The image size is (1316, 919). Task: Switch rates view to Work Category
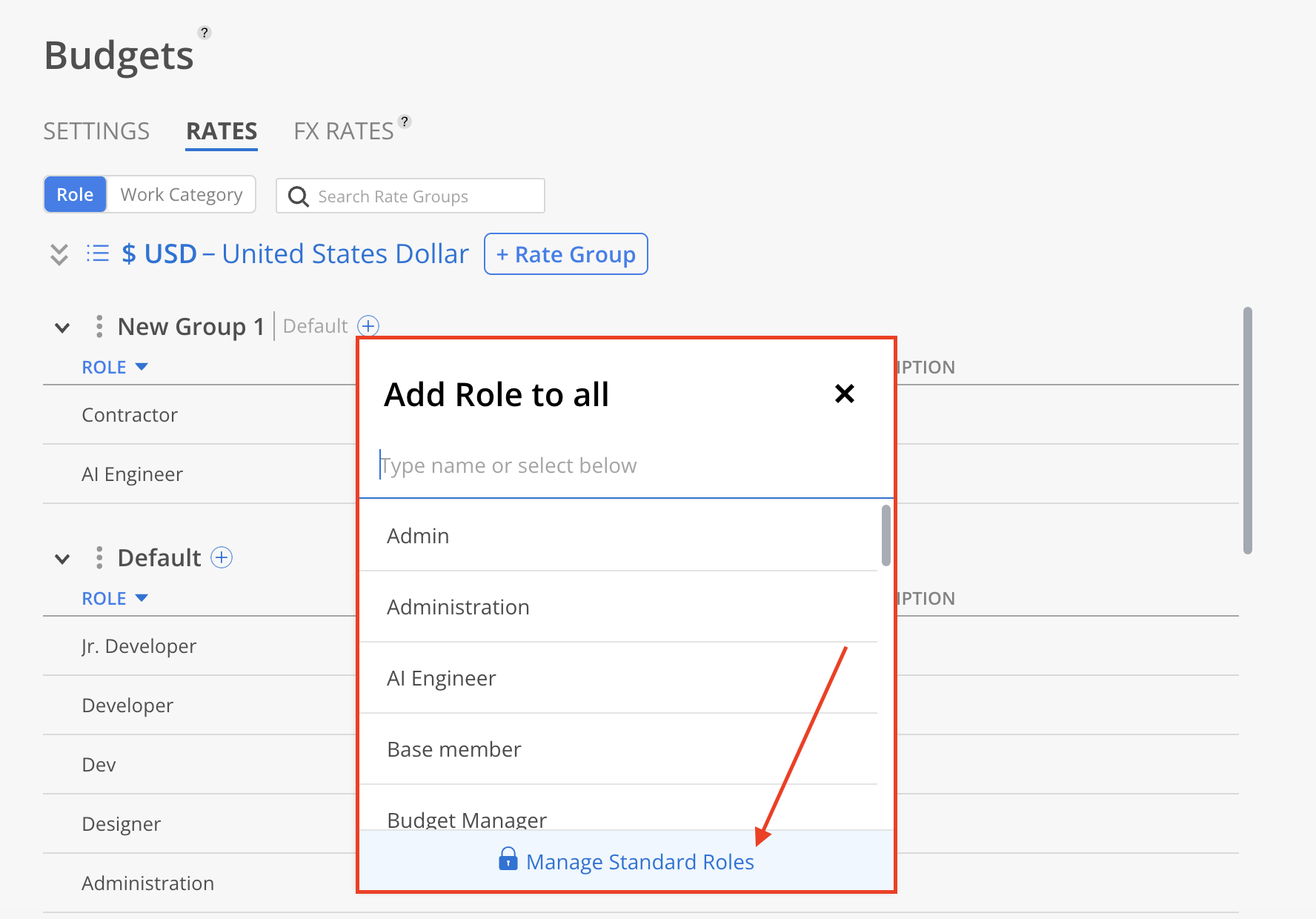click(x=182, y=195)
